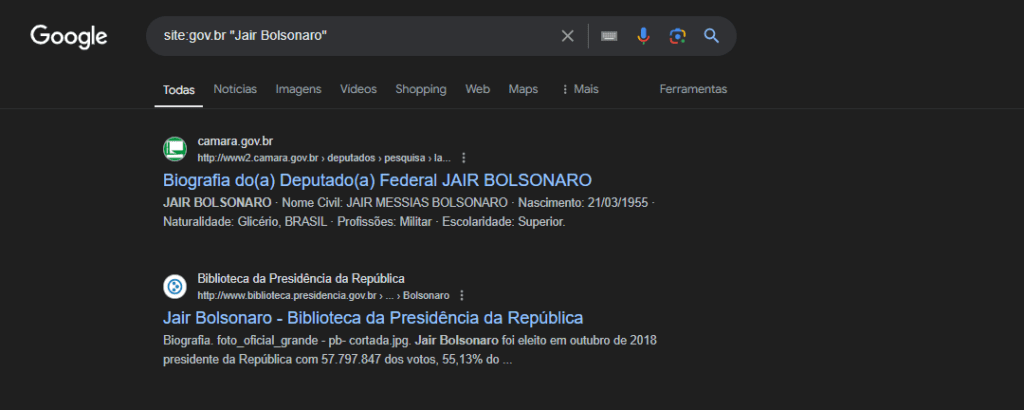
Task: Clear the search box text
Action: click(567, 36)
